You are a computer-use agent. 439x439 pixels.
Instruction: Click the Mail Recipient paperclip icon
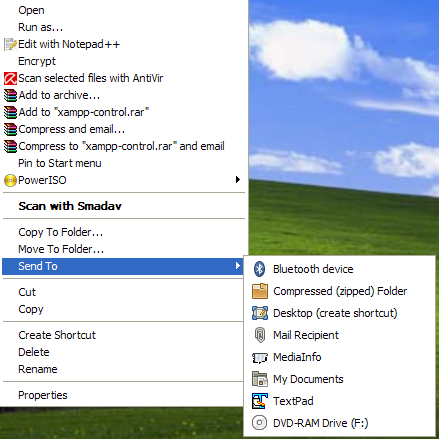[x=260, y=335]
